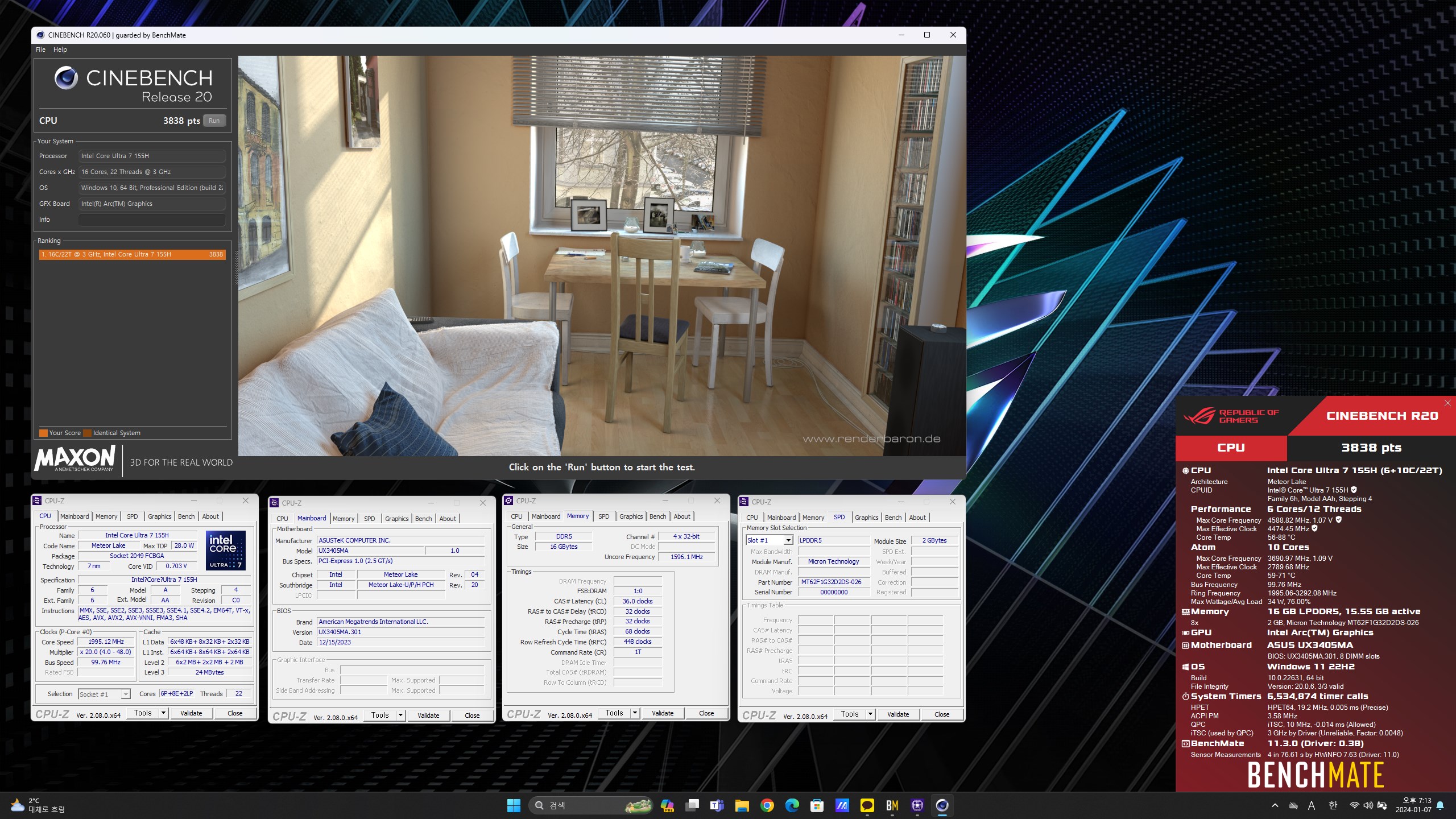The width and height of the screenshot is (1456, 819).
Task: Click BIOS version UX3405MA.301 field
Action: pyautogui.click(x=401, y=632)
